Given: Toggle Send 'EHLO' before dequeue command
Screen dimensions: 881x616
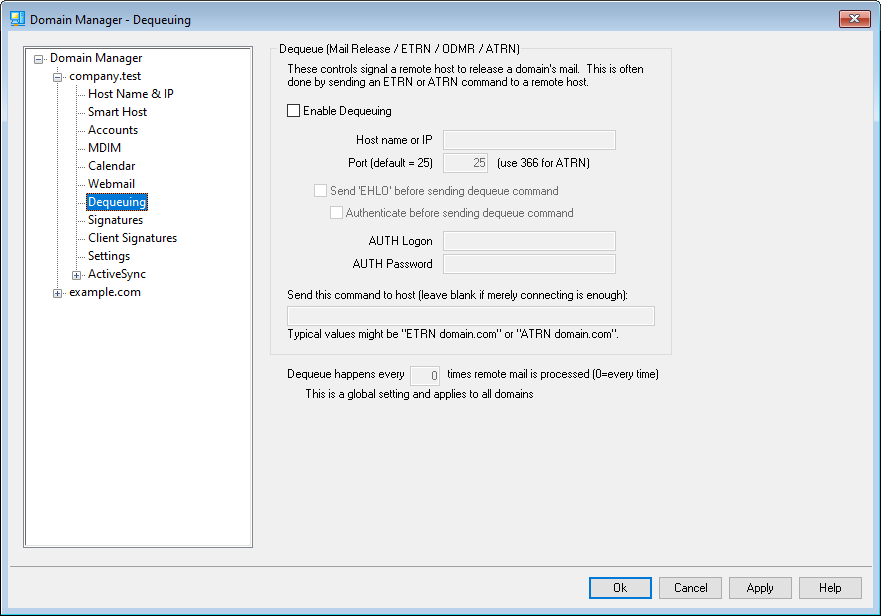Looking at the screenshot, I should point(320,191).
